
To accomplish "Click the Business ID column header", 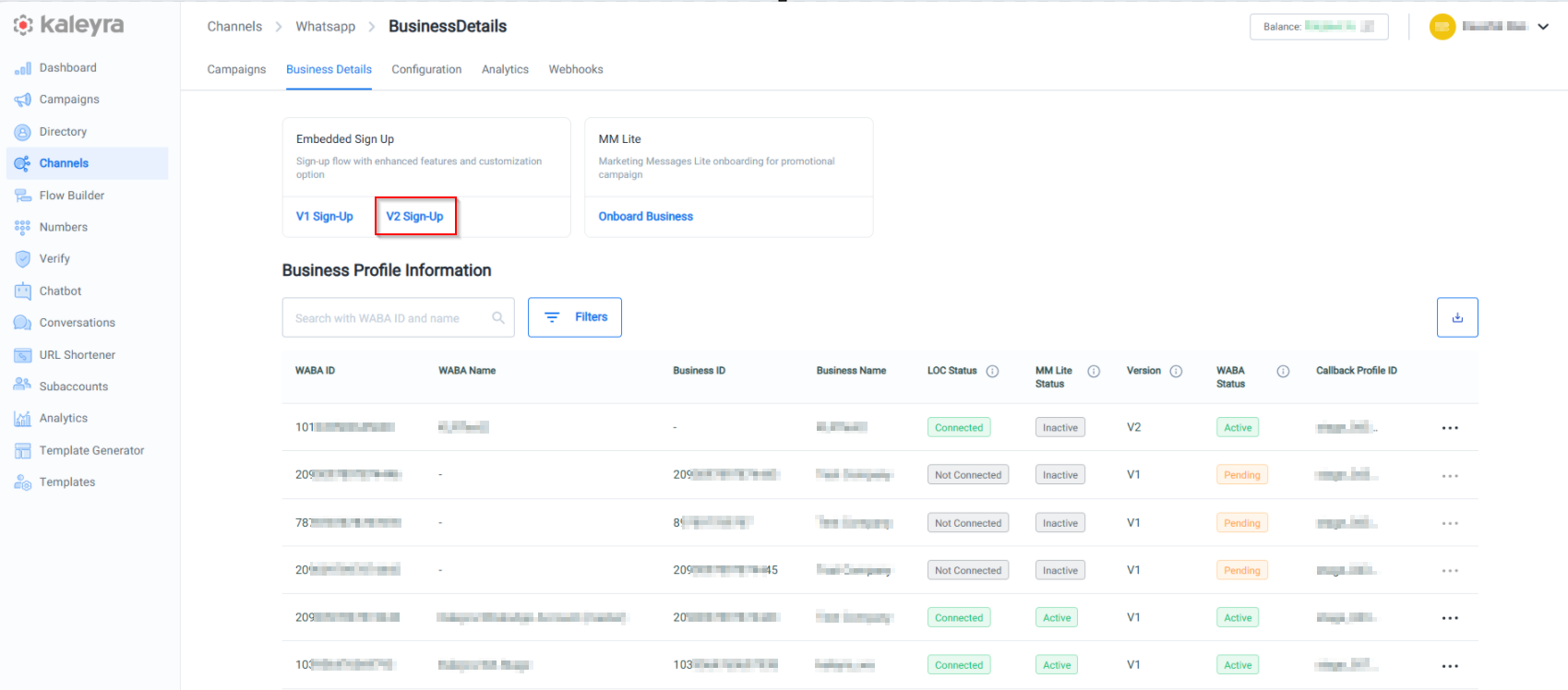I will [x=699, y=371].
